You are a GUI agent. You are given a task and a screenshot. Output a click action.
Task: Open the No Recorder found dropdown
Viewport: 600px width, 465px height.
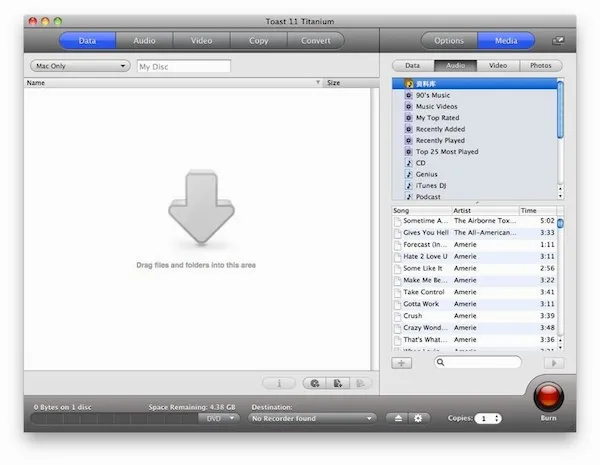point(312,418)
